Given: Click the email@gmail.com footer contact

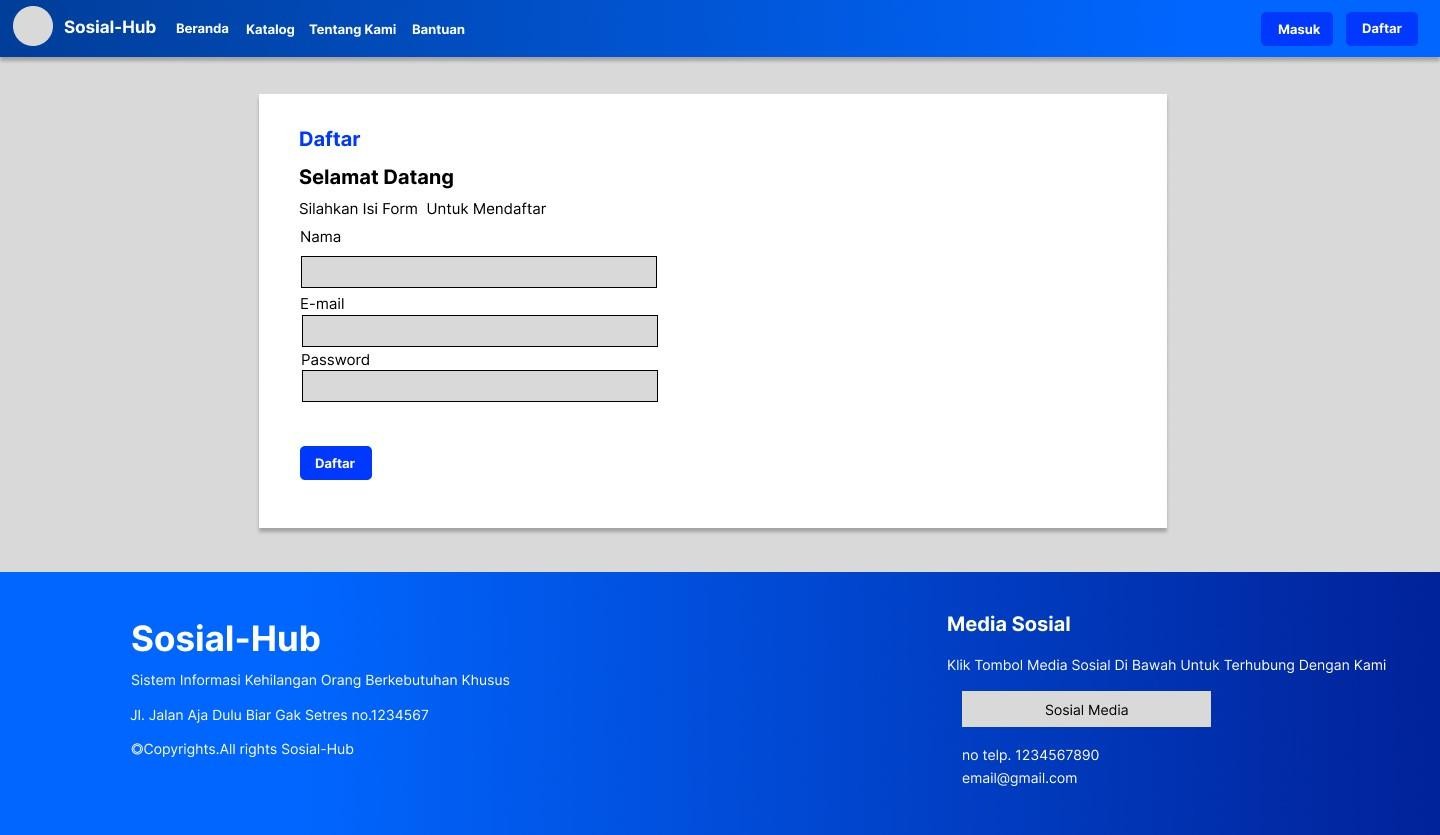Looking at the screenshot, I should [1019, 778].
